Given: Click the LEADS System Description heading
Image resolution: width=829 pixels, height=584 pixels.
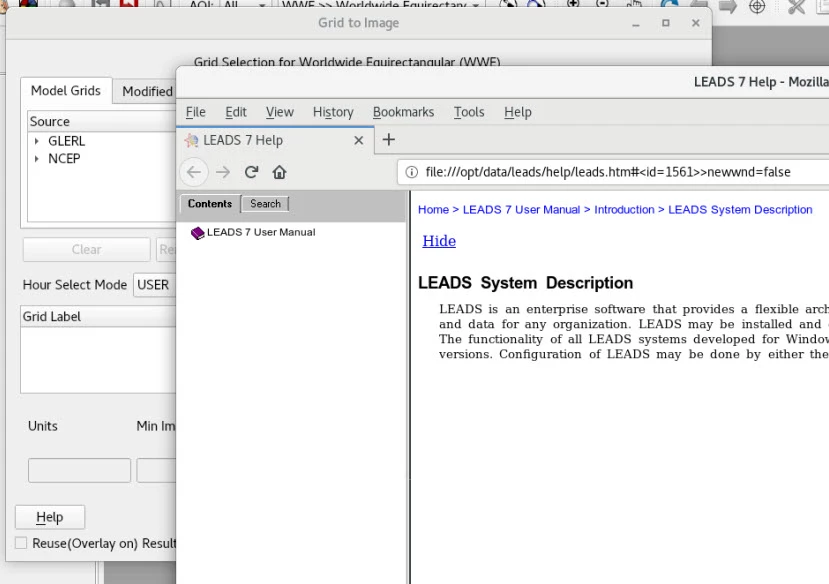Looking at the screenshot, I should pyautogui.click(x=526, y=283).
